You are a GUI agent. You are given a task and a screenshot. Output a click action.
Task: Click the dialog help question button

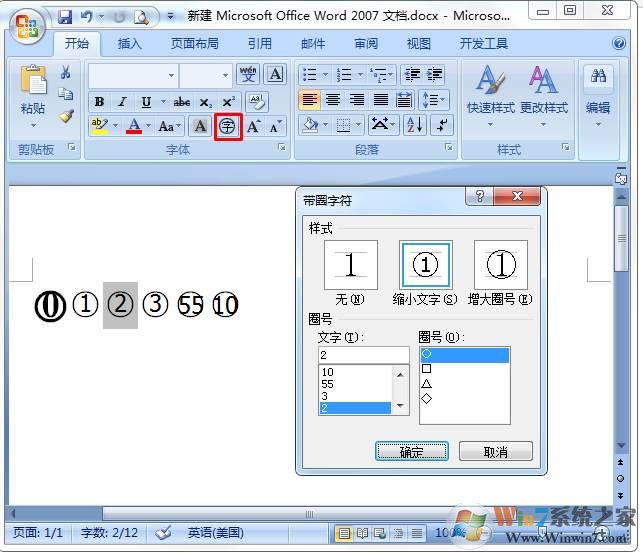(x=480, y=196)
